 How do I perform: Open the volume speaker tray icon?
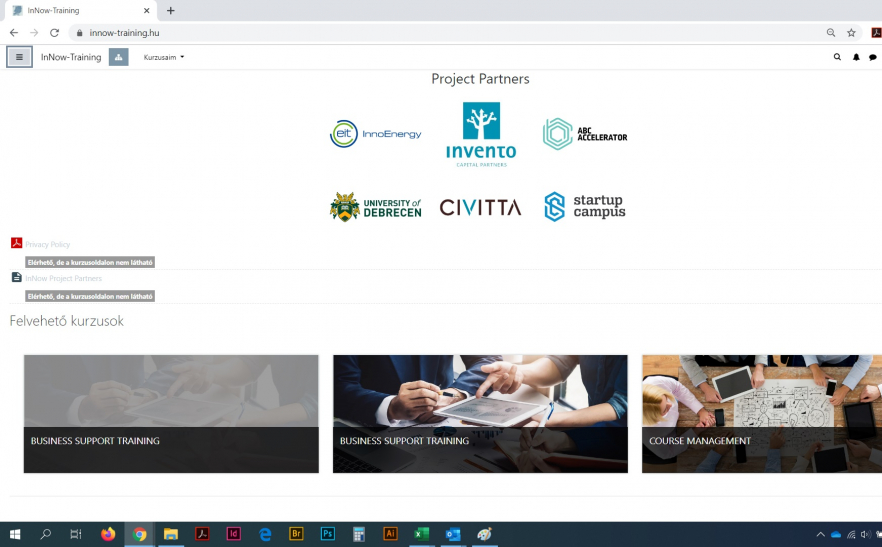(866, 535)
